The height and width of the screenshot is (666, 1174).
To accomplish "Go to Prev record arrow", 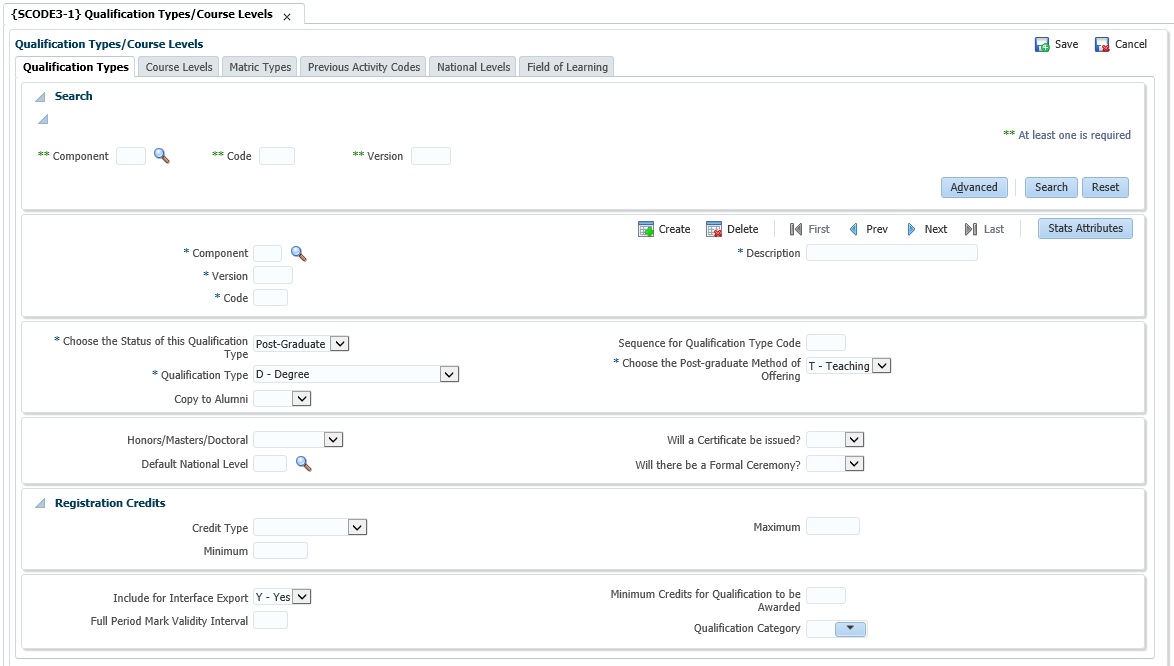I will point(853,229).
